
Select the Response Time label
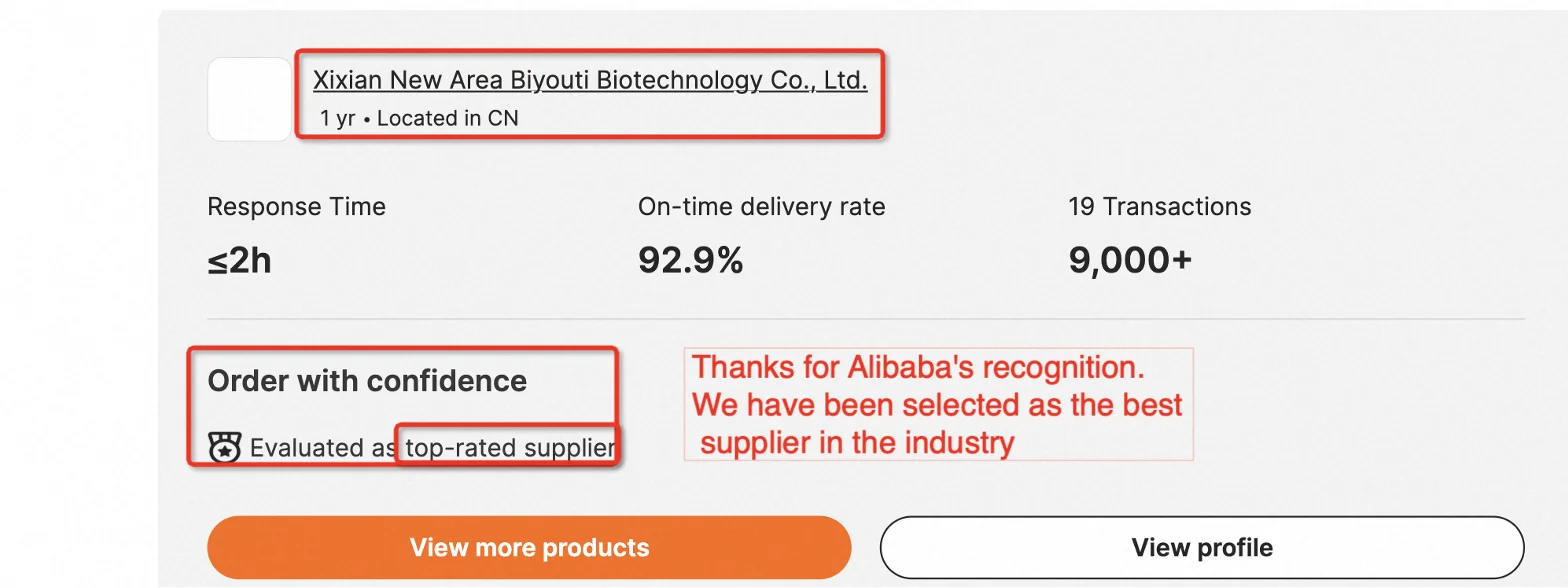tap(296, 207)
